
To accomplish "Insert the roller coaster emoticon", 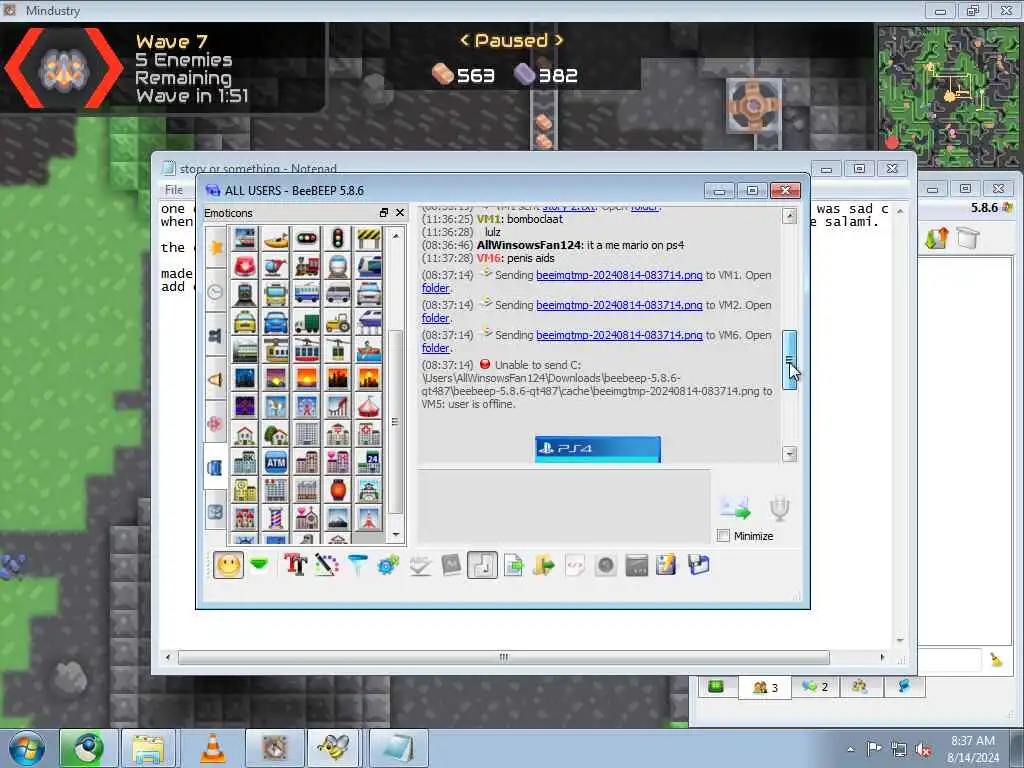I will [x=338, y=406].
